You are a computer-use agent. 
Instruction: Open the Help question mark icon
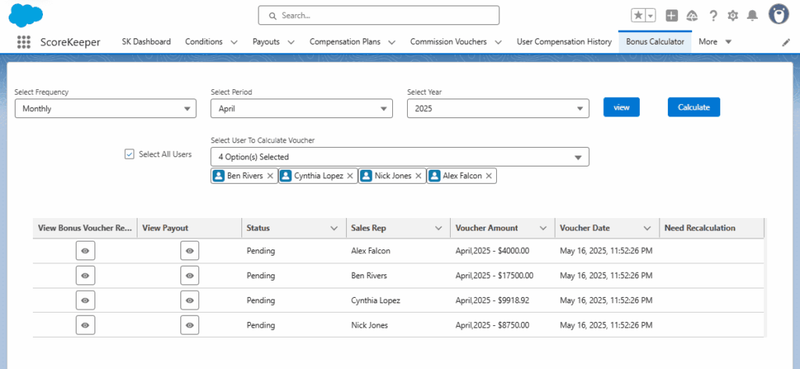tap(713, 16)
